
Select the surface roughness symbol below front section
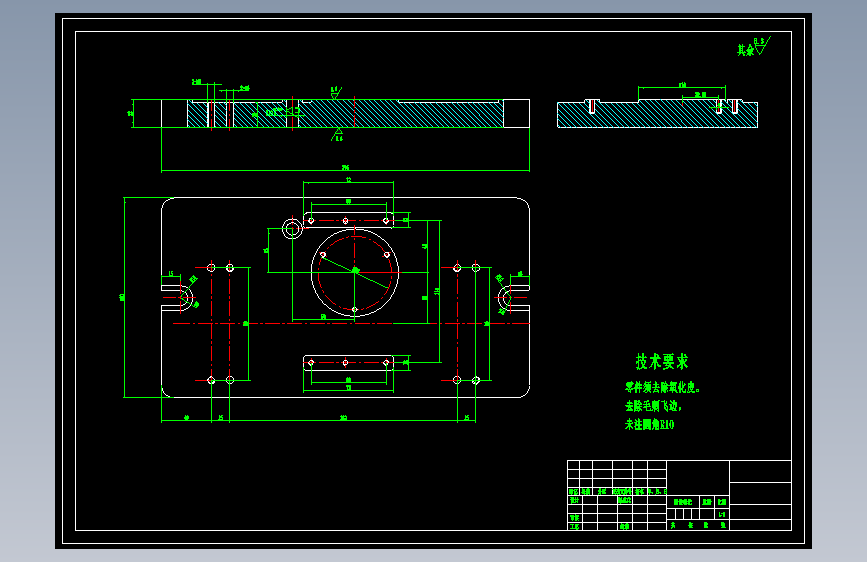click(x=337, y=134)
